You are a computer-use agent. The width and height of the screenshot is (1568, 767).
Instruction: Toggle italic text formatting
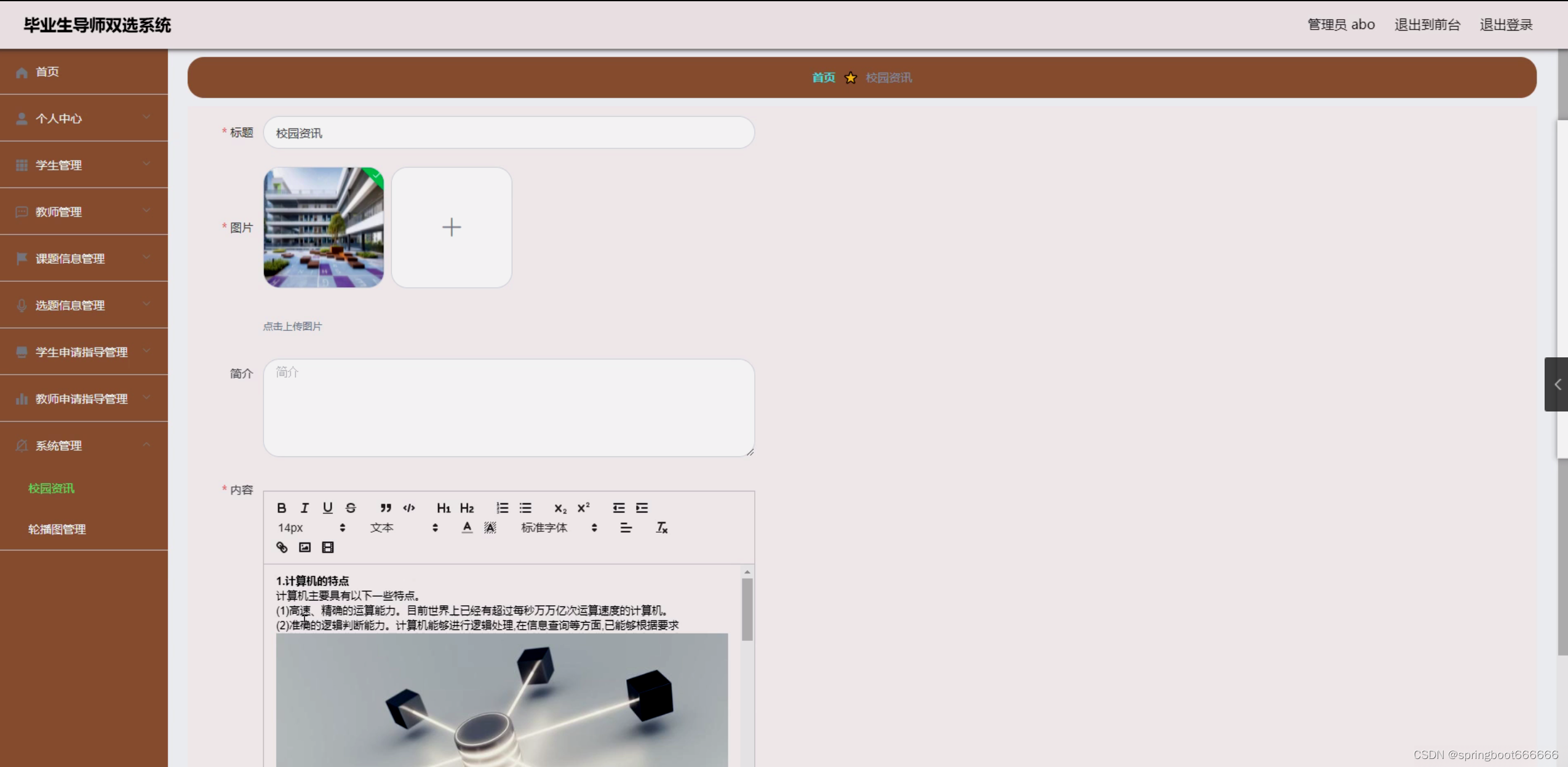point(304,508)
